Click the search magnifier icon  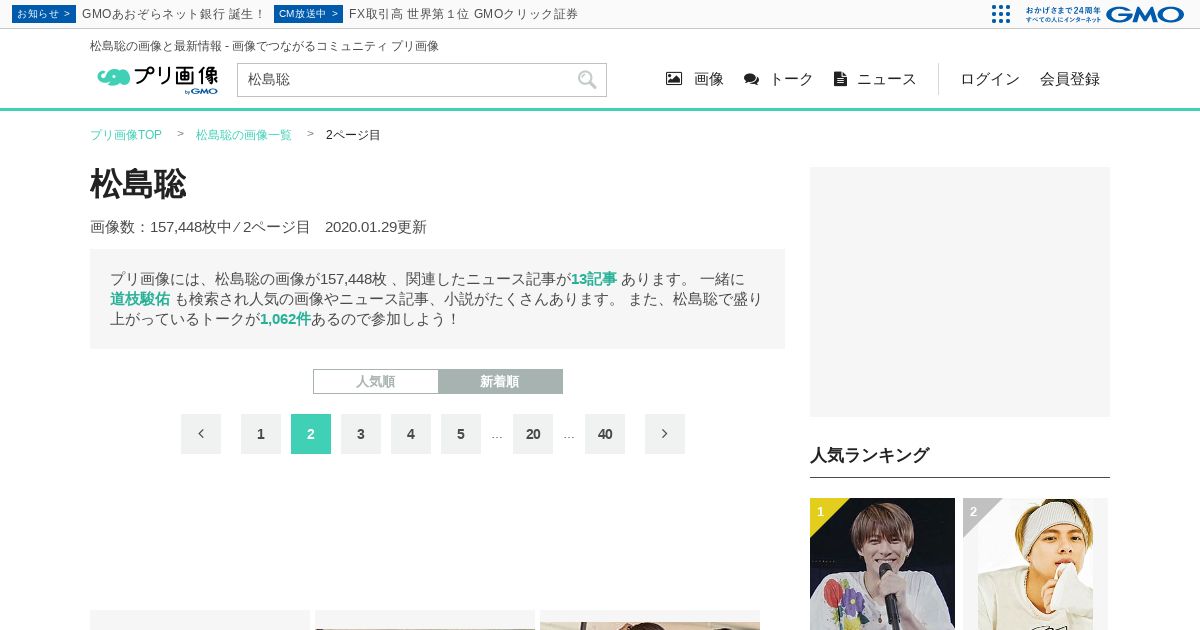point(587,80)
